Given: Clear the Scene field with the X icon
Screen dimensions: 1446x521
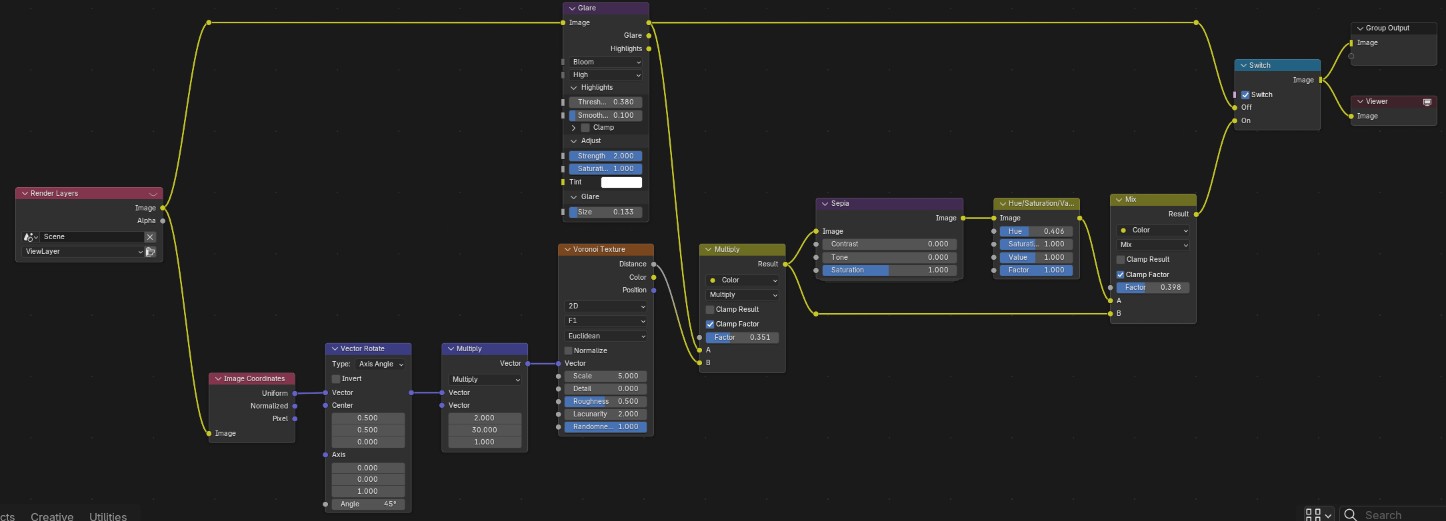Looking at the screenshot, I should pos(150,237).
